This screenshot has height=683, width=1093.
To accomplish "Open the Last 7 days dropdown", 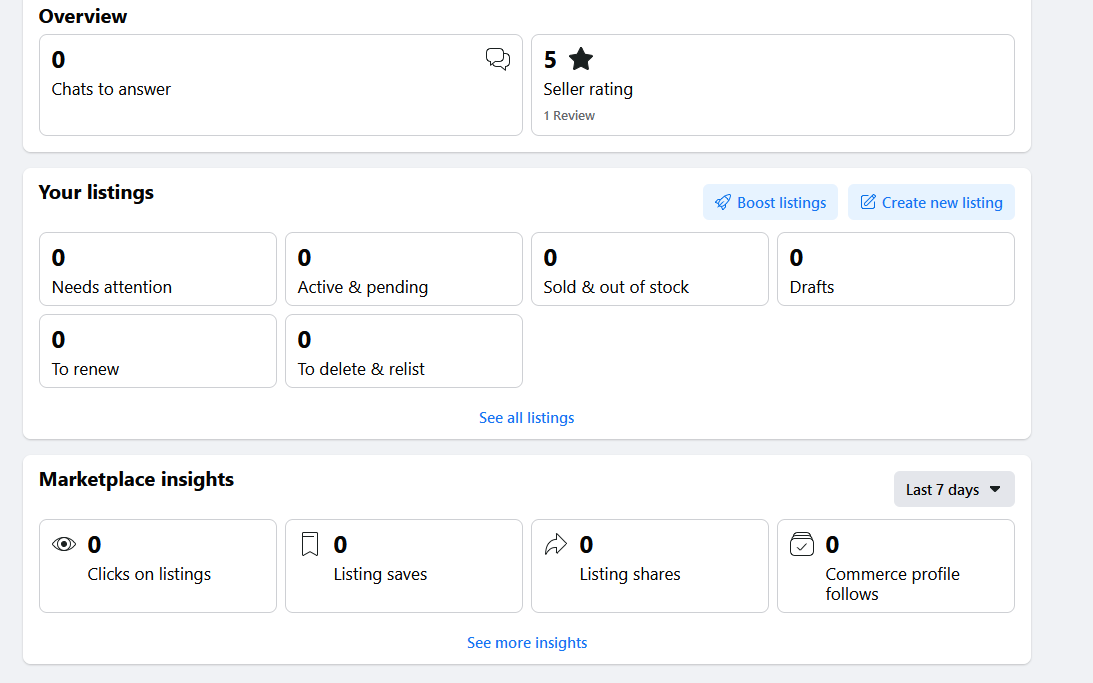I will pos(953,489).
